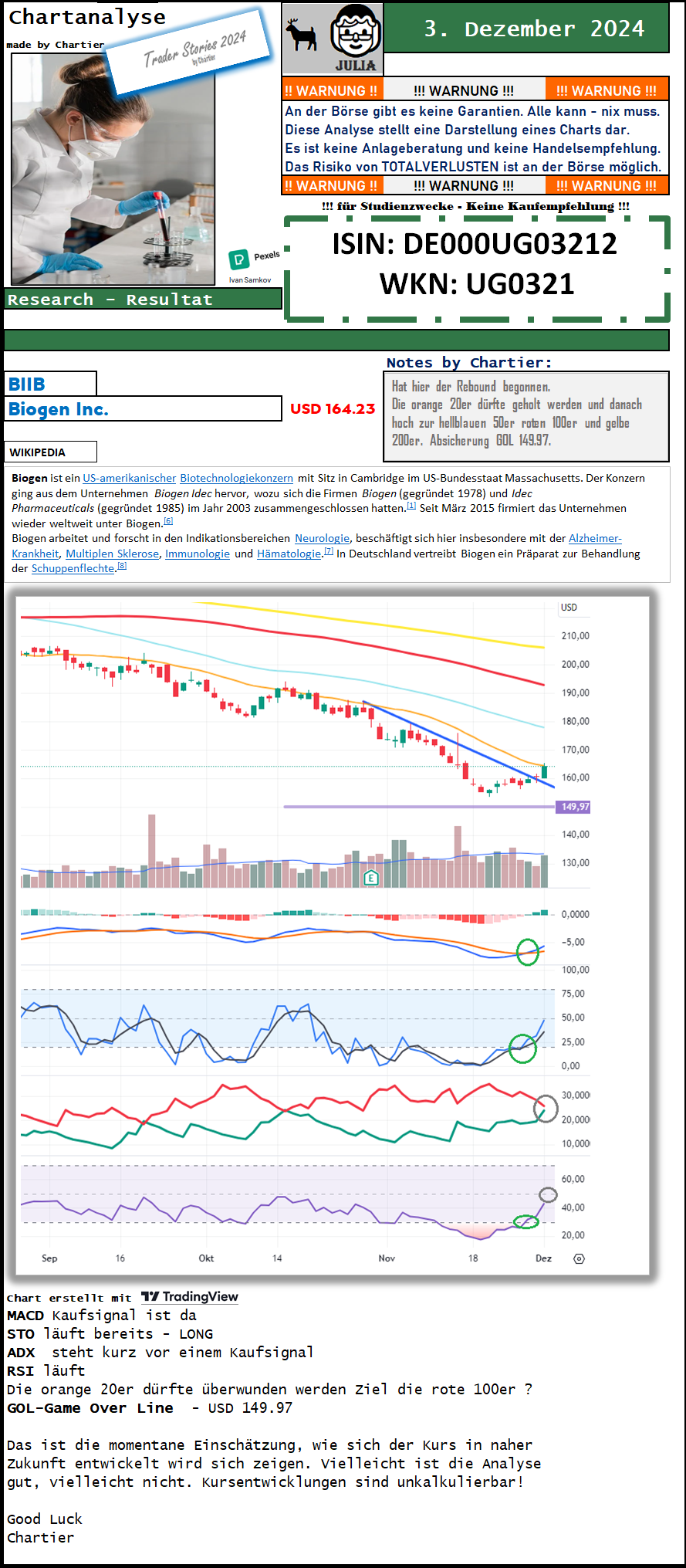Click the purple 149,97 price label
The image size is (686, 1568).
click(x=573, y=807)
